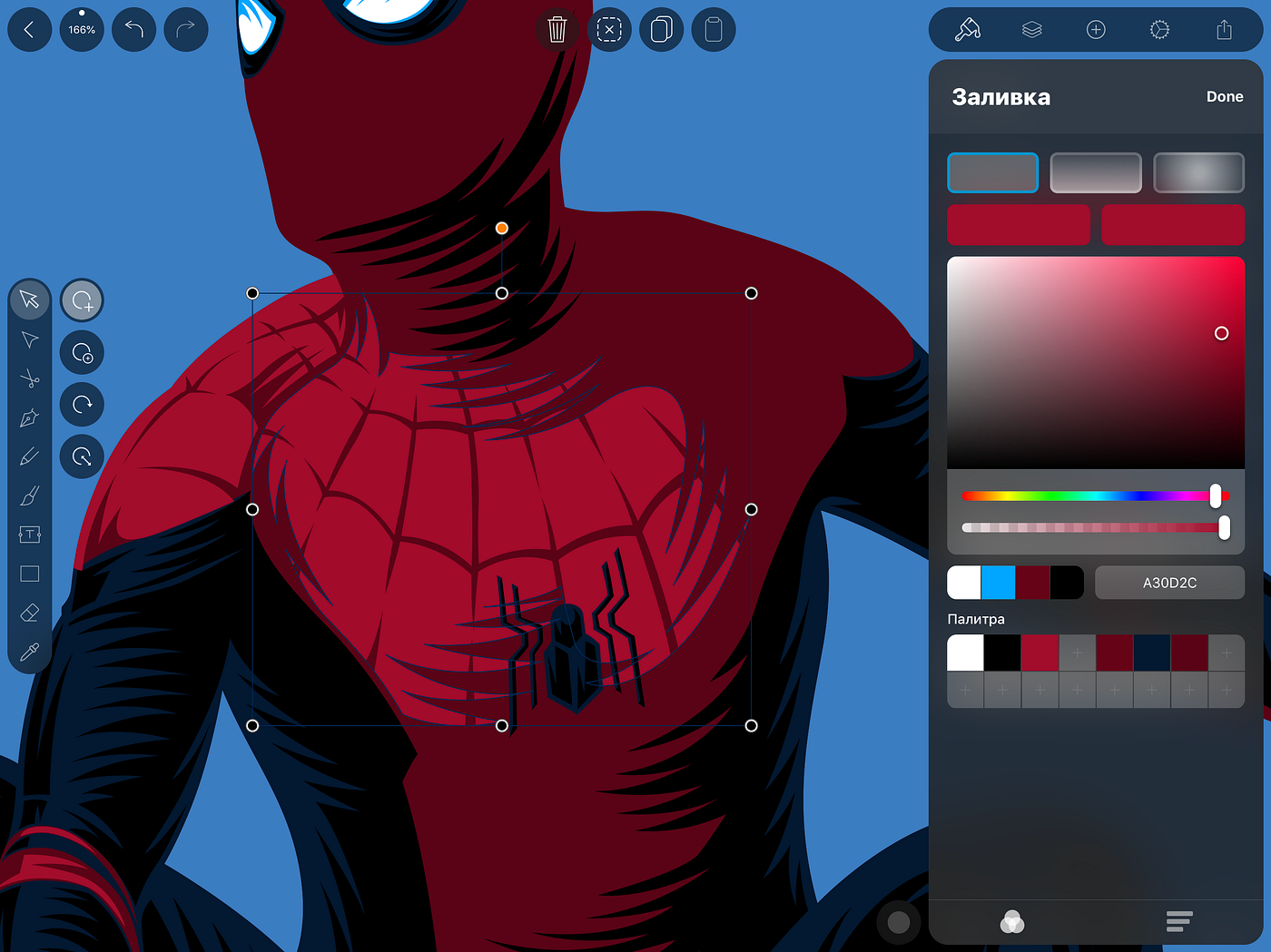Screen dimensions: 1271x952
Task: Click the orange rotation handle above the selection
Action: [x=502, y=229]
